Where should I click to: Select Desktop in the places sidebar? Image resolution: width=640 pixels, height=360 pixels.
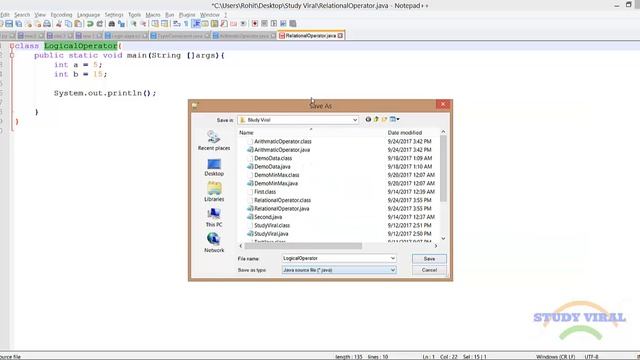click(214, 167)
